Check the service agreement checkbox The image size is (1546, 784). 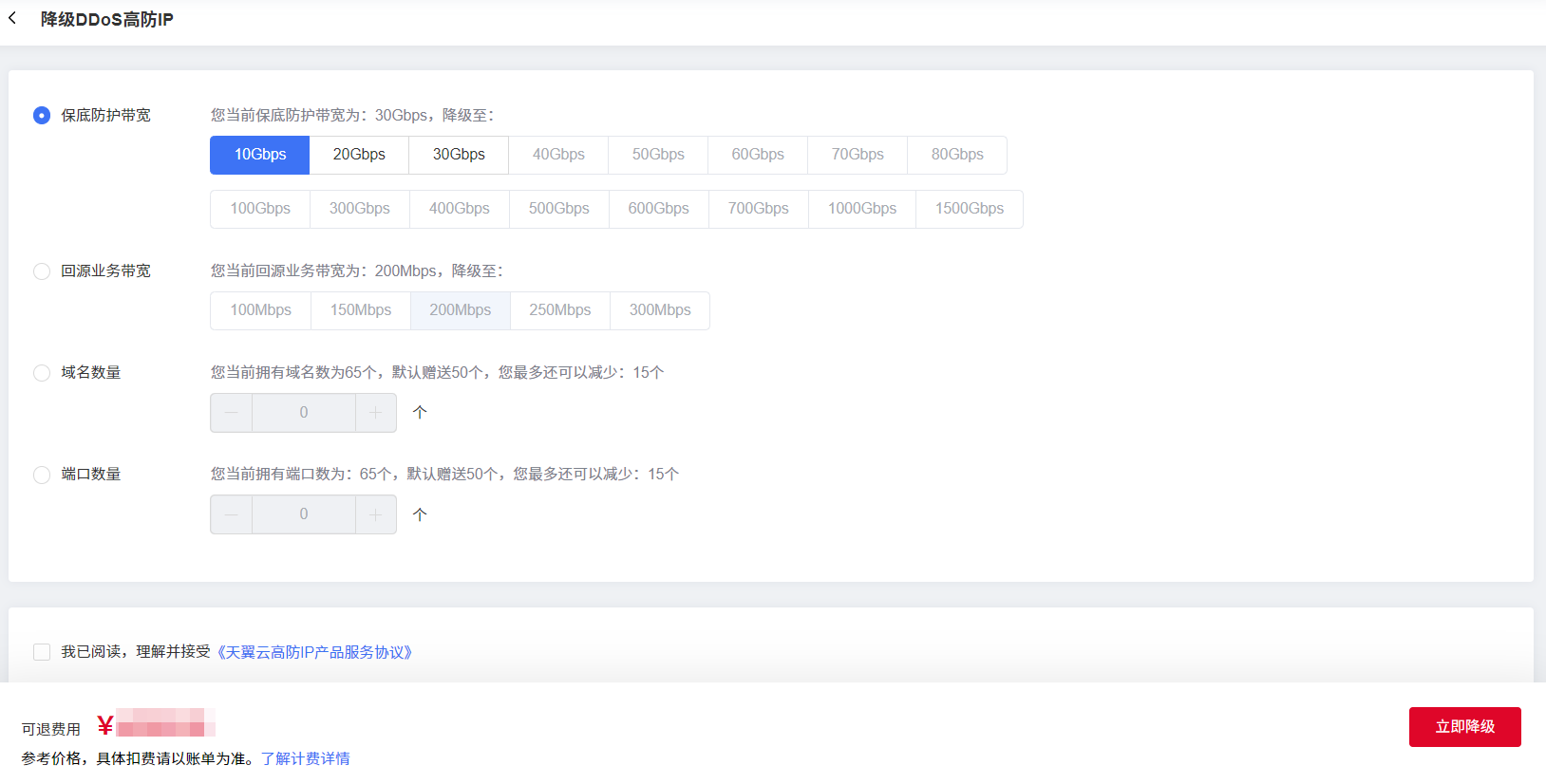pyautogui.click(x=42, y=652)
